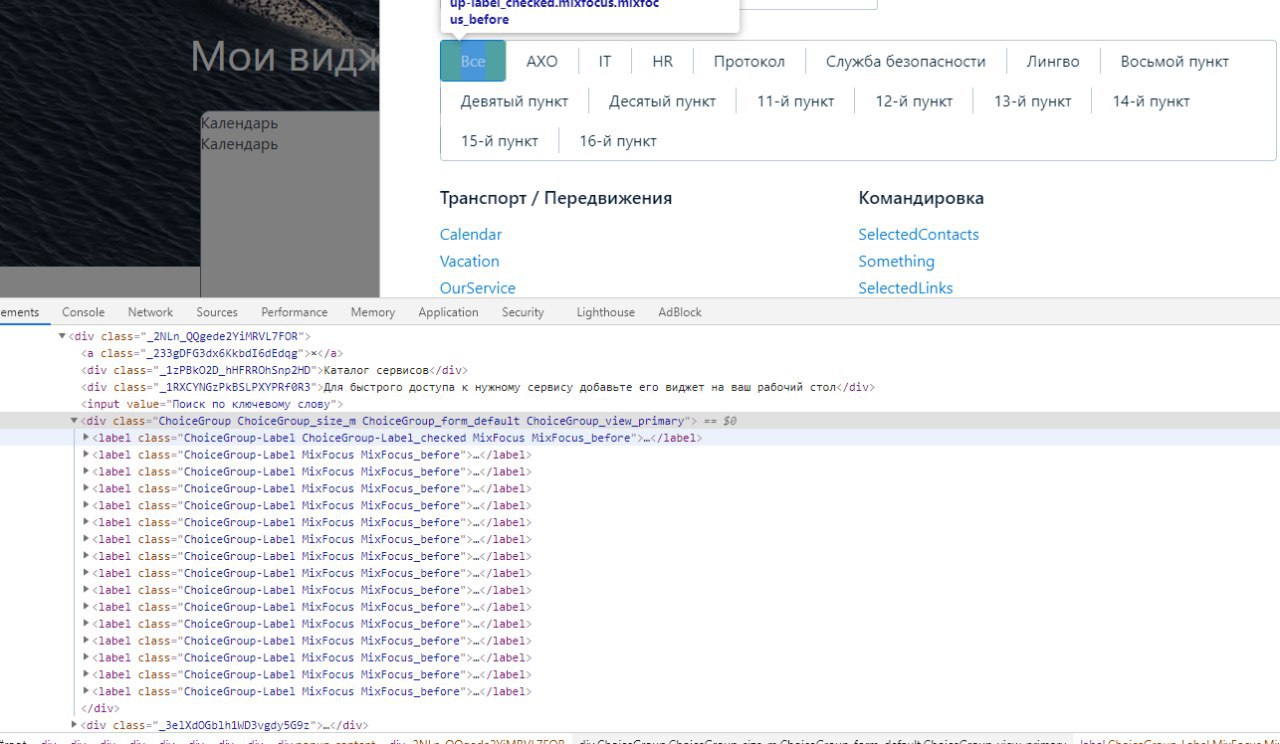Click the 'Командировка' heading
This screenshot has width=1280, height=744.
tap(921, 198)
